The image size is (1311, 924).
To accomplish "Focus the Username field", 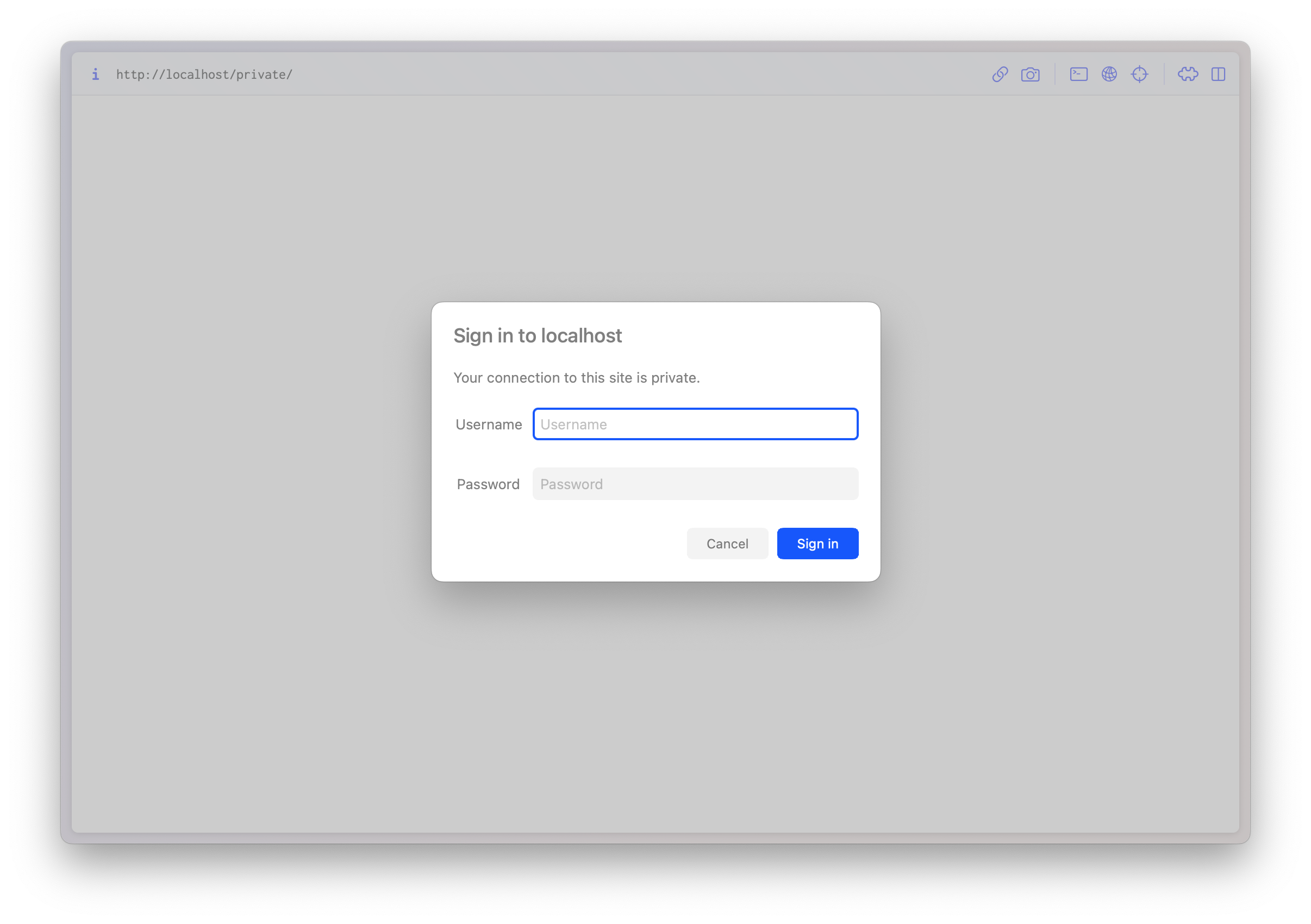I will (695, 424).
